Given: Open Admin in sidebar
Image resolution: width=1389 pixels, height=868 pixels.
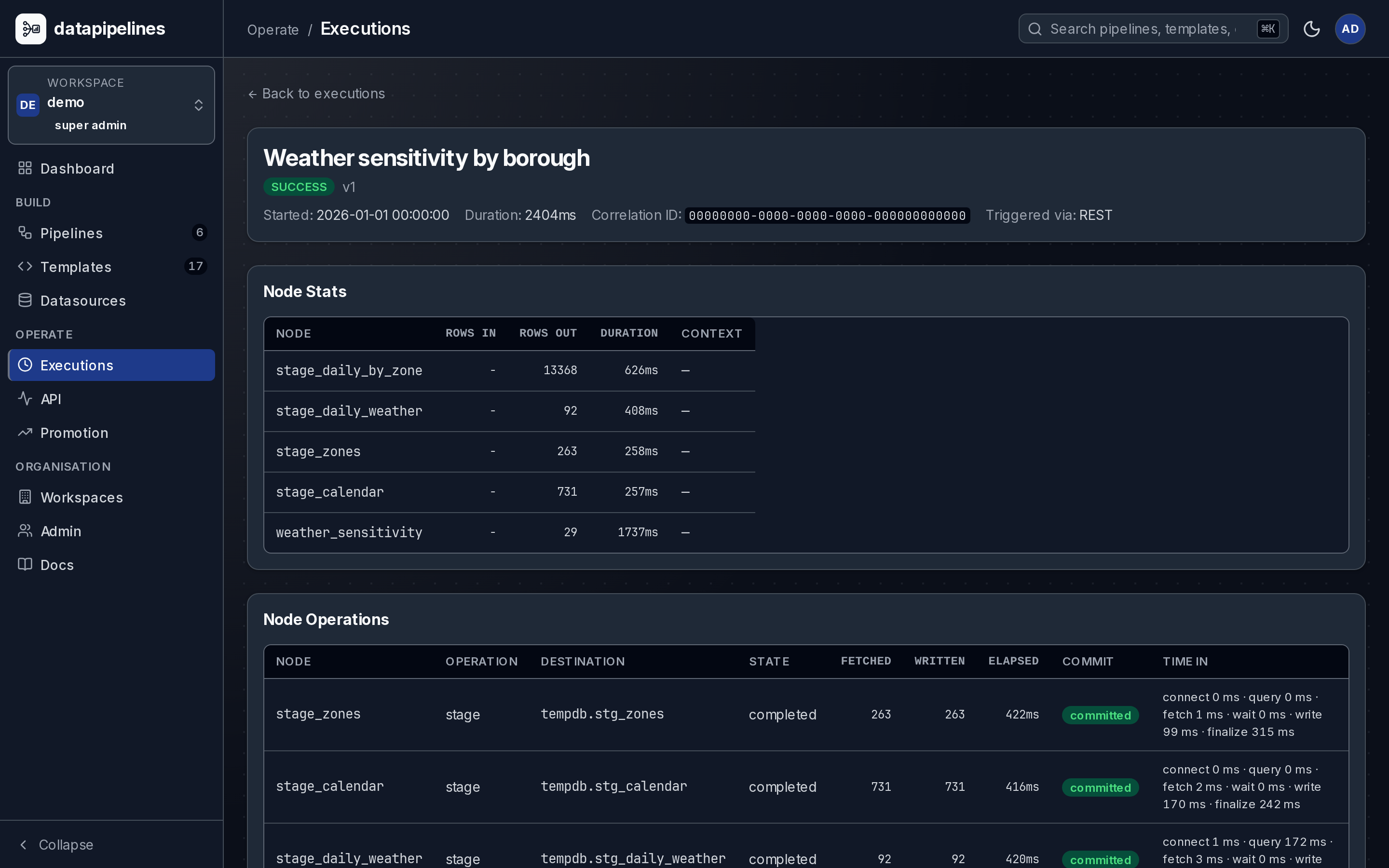Looking at the screenshot, I should pos(111,531).
